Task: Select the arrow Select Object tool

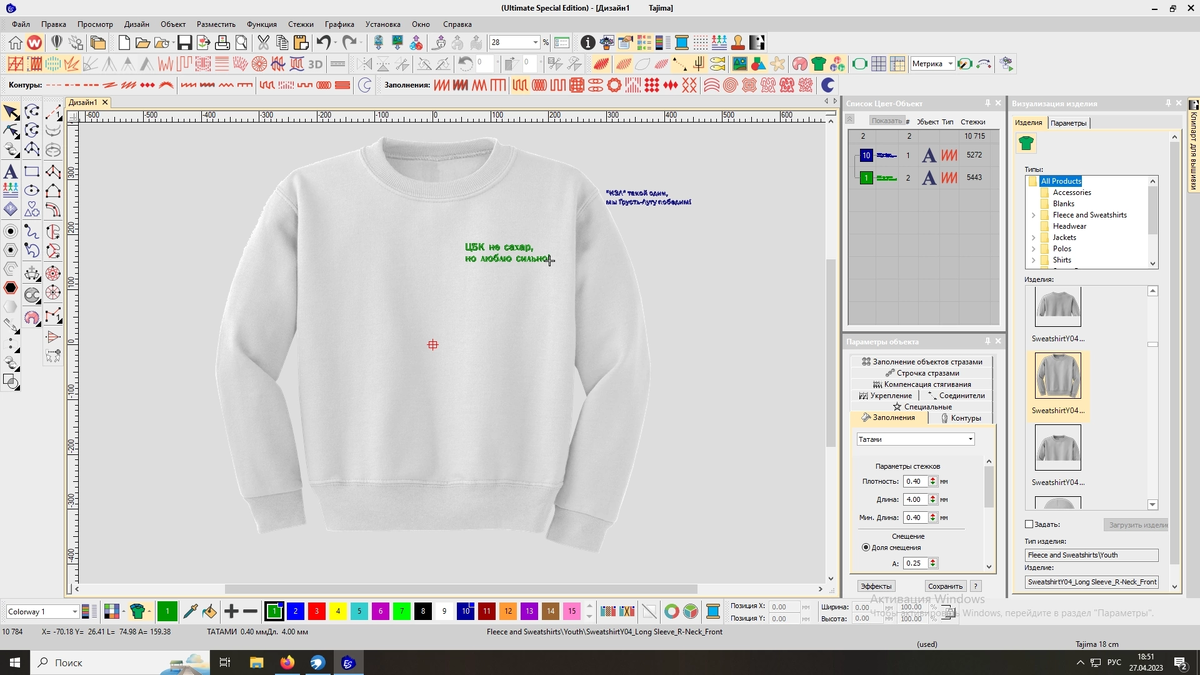Action: tap(11, 112)
